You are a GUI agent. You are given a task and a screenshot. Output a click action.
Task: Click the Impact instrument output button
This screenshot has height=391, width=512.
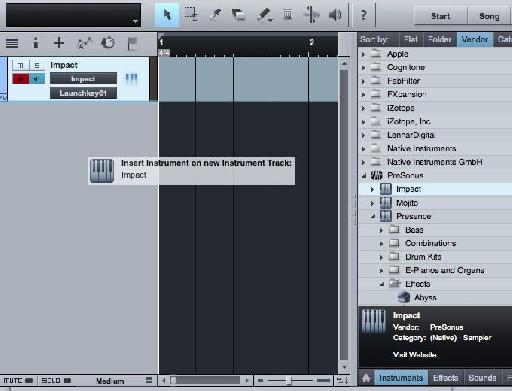[83, 79]
